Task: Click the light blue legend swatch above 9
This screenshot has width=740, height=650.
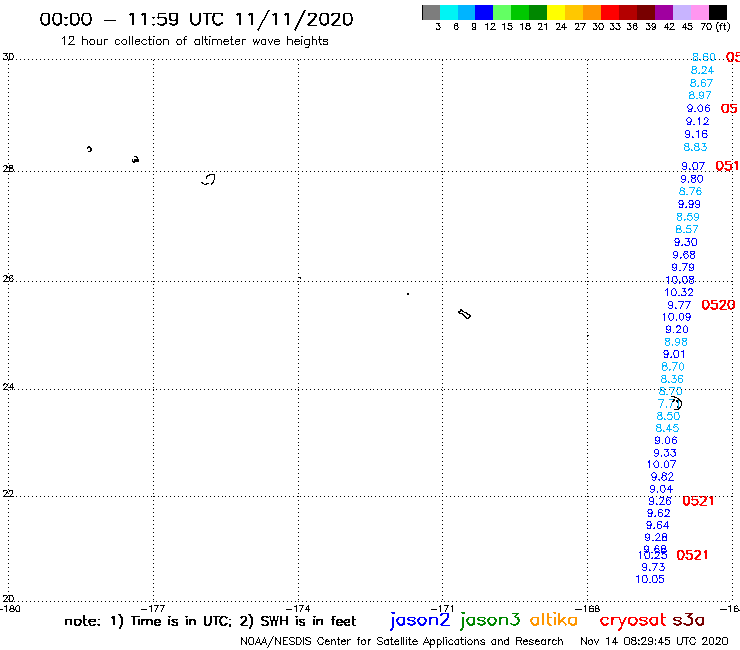Action: [466, 12]
